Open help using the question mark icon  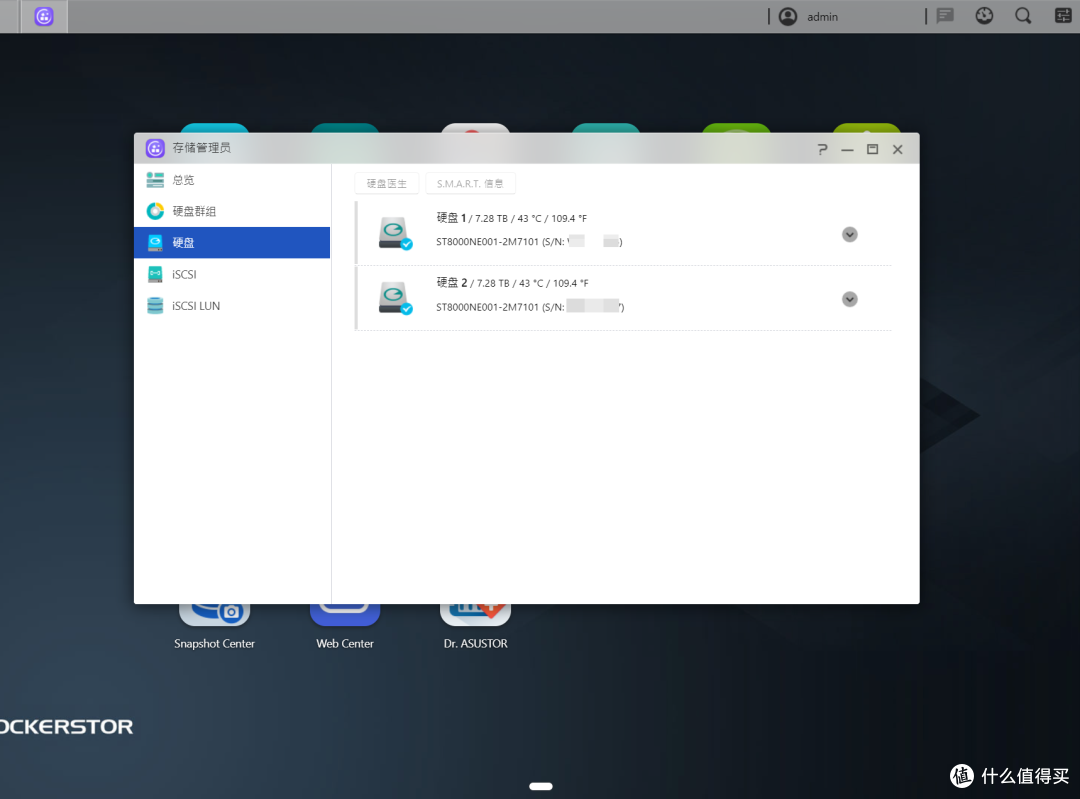[x=822, y=149]
